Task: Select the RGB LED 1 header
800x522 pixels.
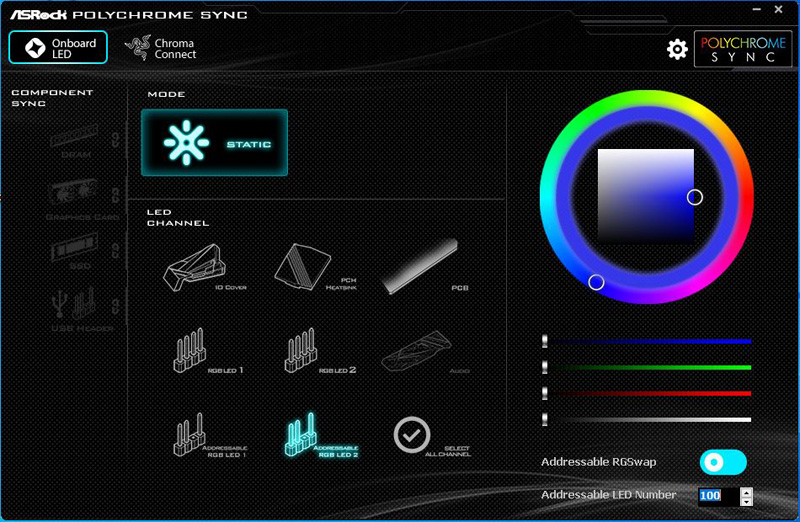Action: (207, 351)
